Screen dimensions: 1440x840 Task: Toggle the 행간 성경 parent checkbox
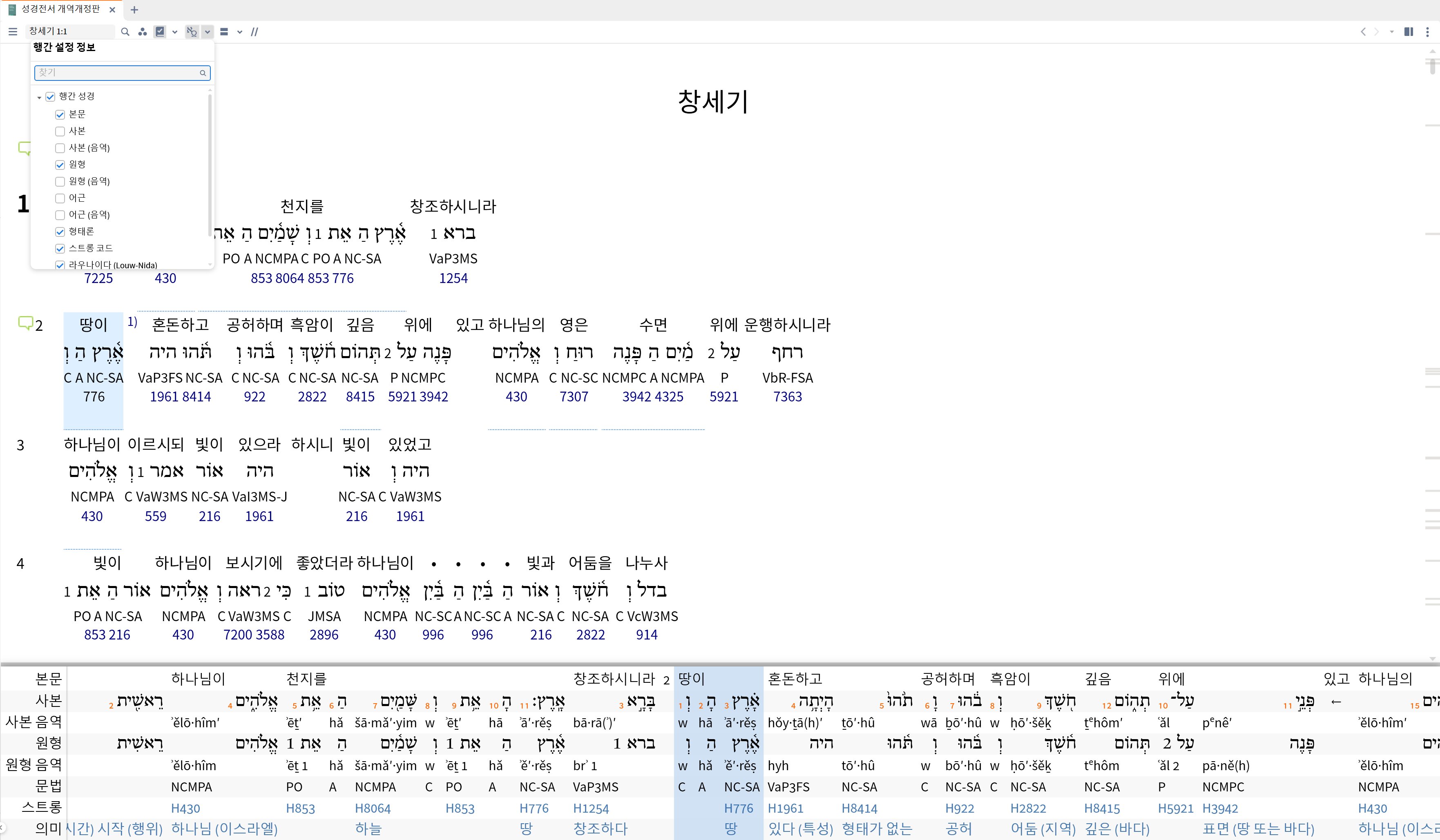click(x=50, y=96)
